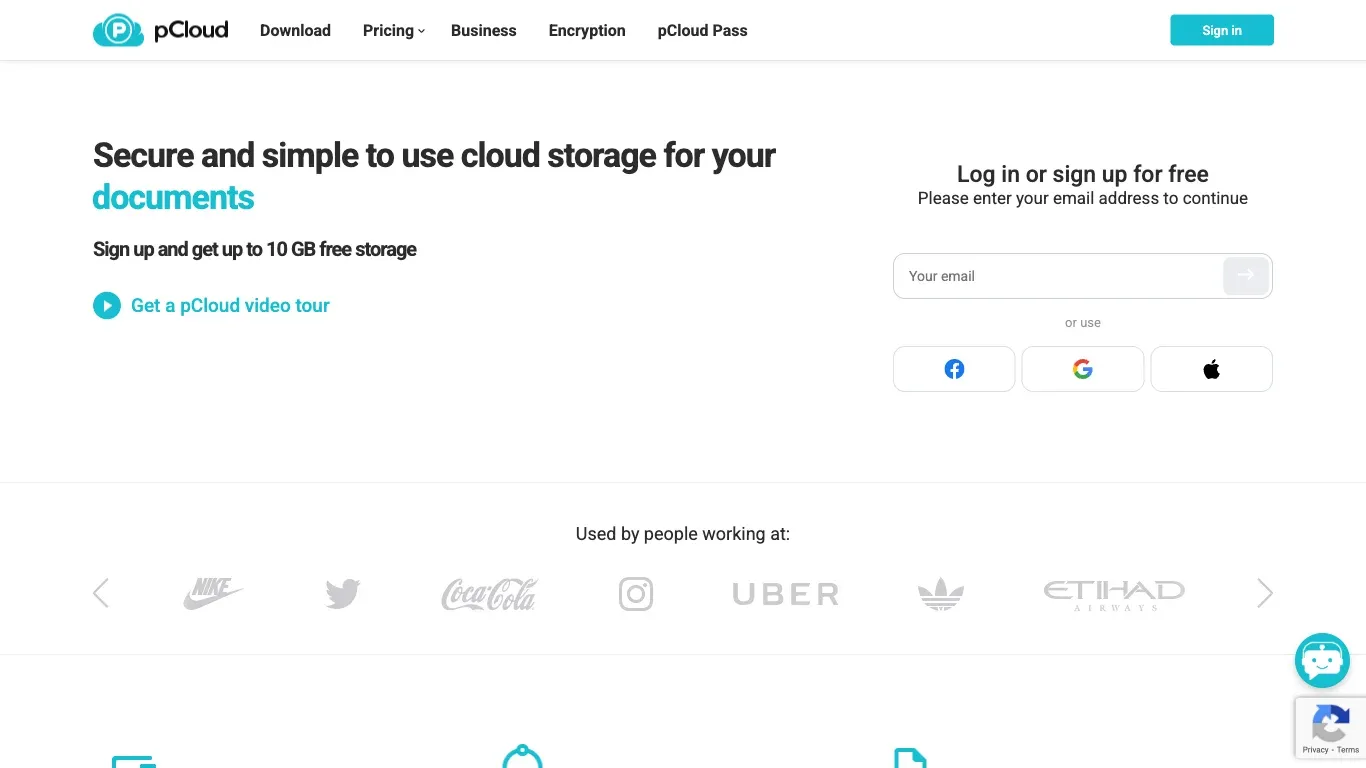Open the reCAPTCHA Privacy link
Screen dimensions: 1366x768
tap(1315, 750)
